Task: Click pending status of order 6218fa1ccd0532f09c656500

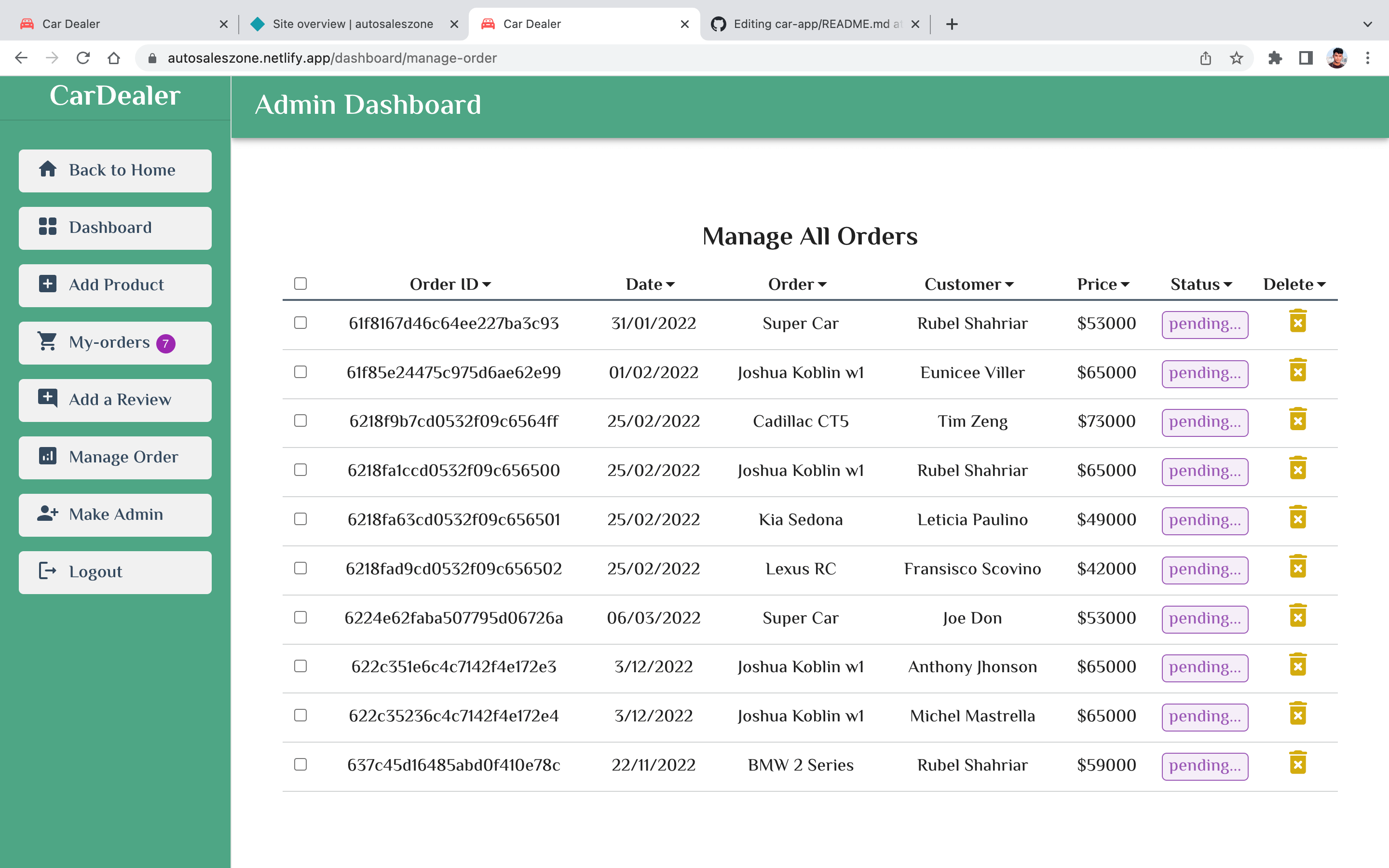Action: pyautogui.click(x=1205, y=472)
